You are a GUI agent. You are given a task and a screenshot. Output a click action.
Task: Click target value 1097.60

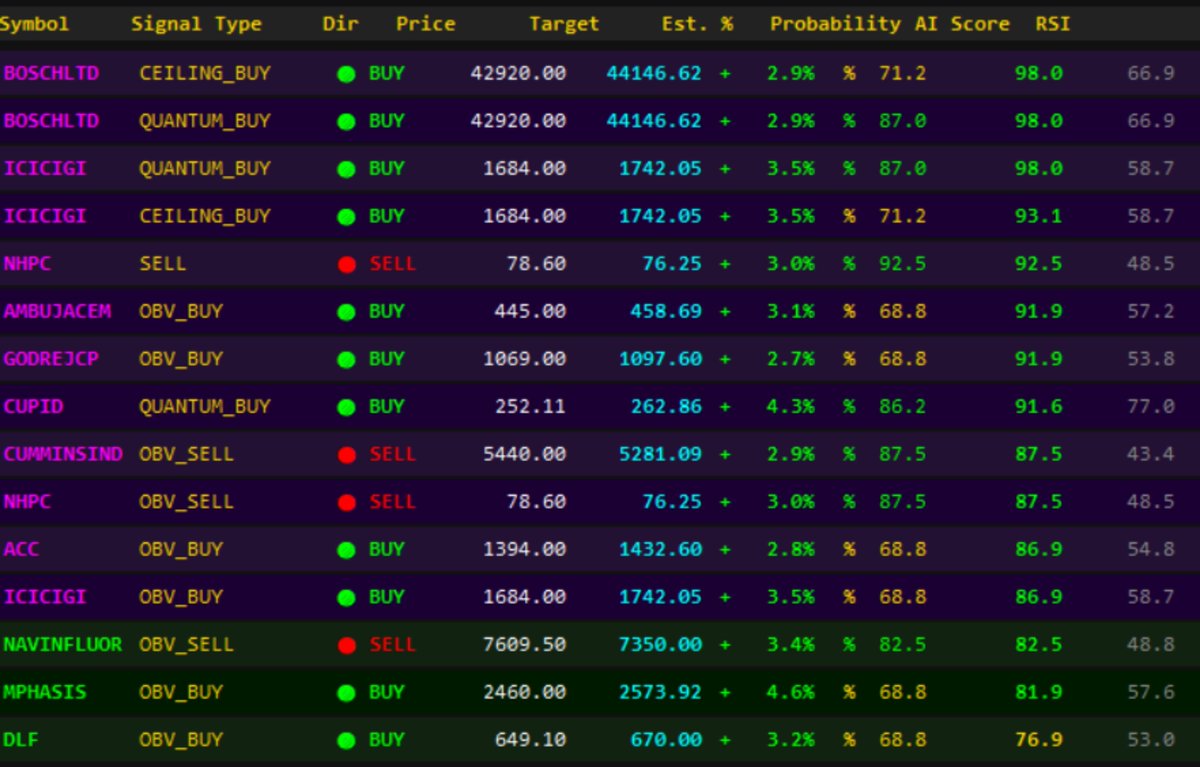tap(660, 358)
